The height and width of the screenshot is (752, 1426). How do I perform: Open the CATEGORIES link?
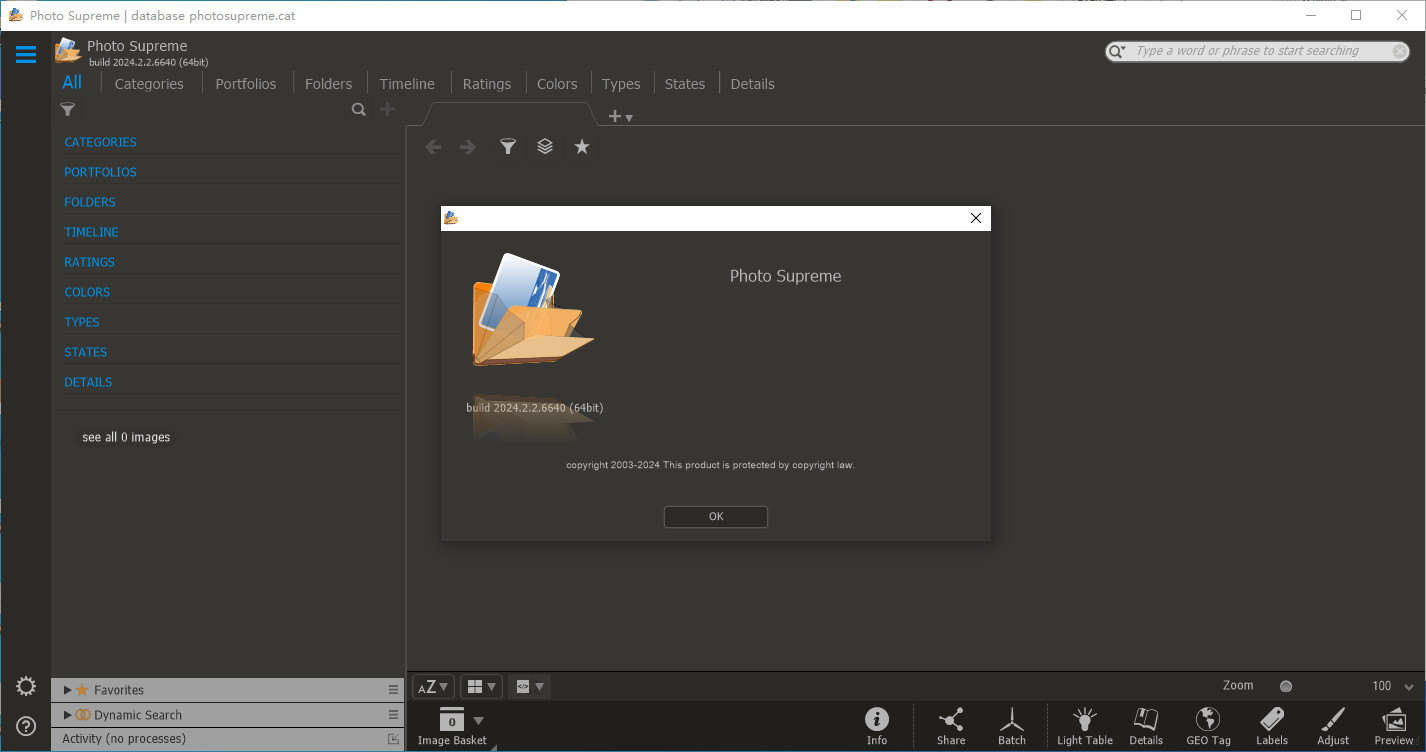coord(100,142)
